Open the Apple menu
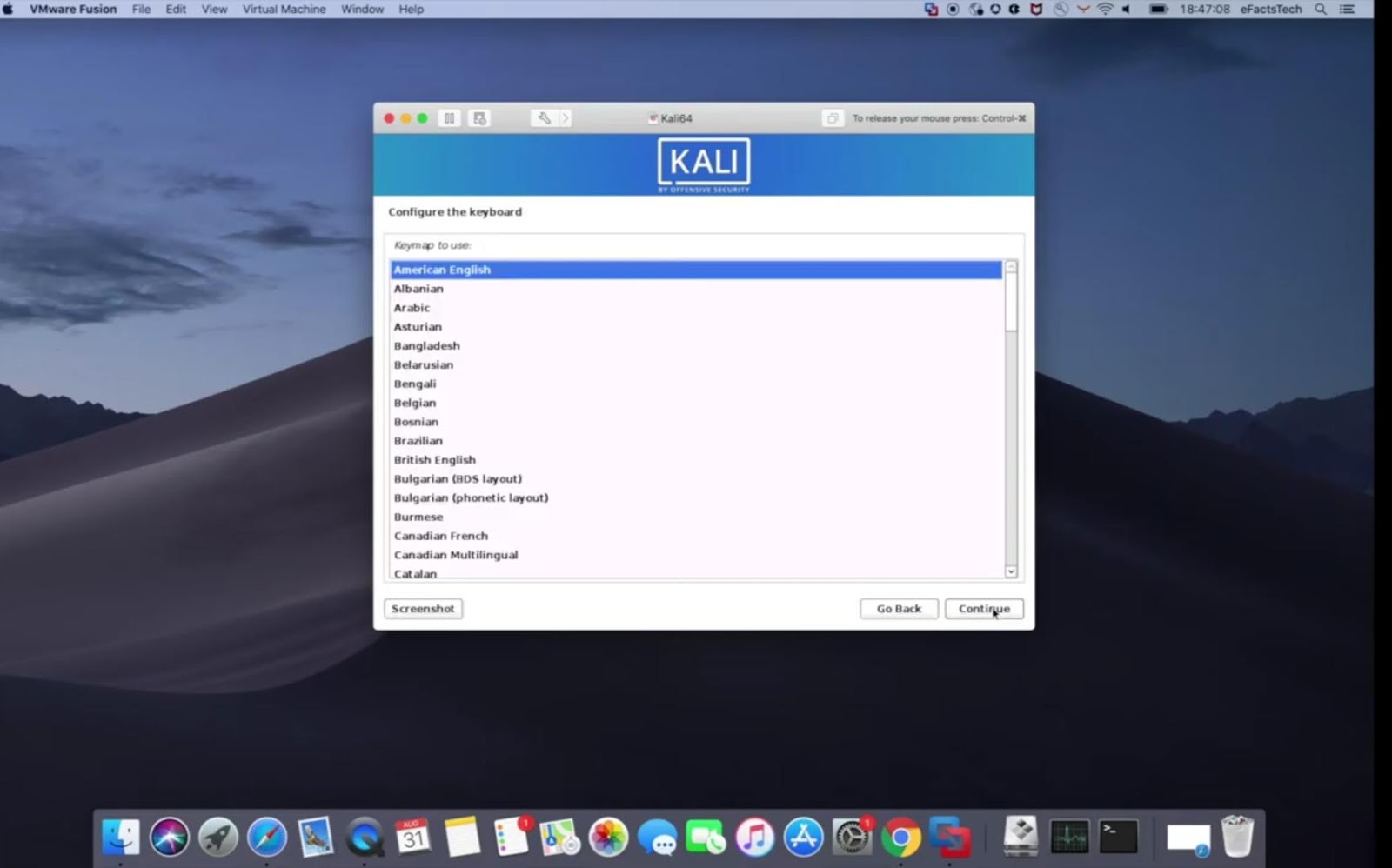1392x868 pixels. (9, 10)
